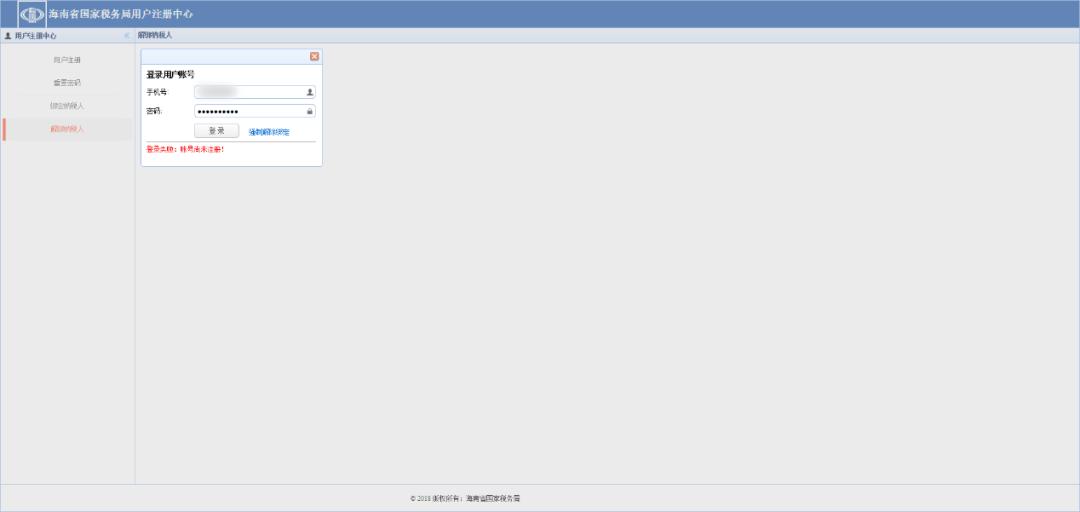Screen dimensions: 1080x512
Task: Click the 海南省国家税务局用户注册中心 header title
Action: [121, 14]
